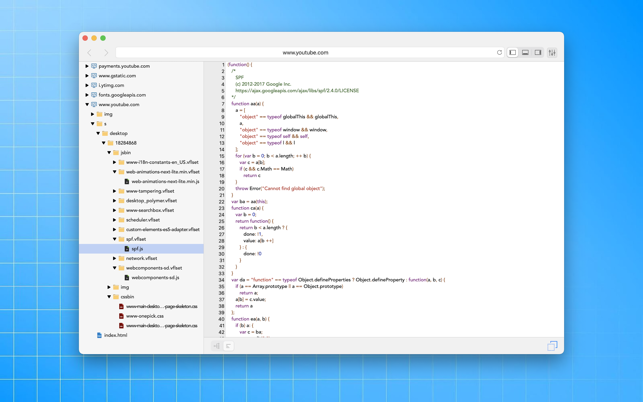Collapse the jsbin folder
This screenshot has height=402, width=643.
tap(109, 153)
